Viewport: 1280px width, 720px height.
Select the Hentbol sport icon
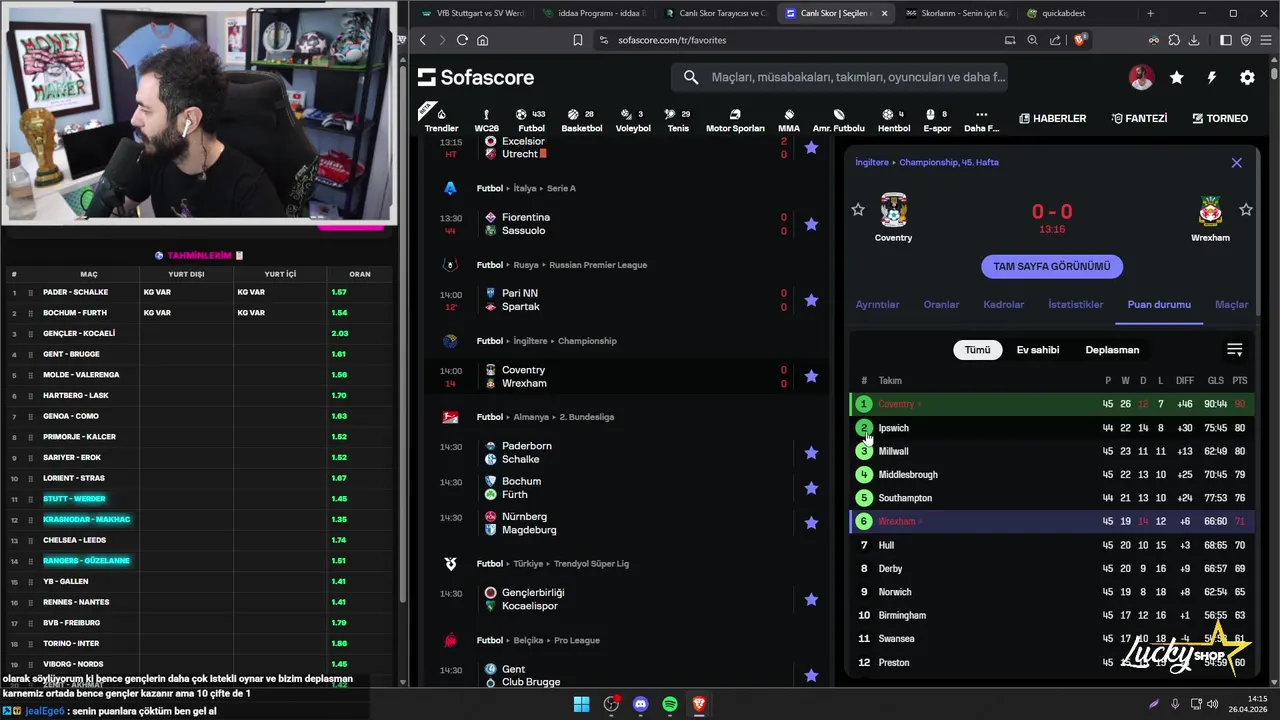point(893,120)
